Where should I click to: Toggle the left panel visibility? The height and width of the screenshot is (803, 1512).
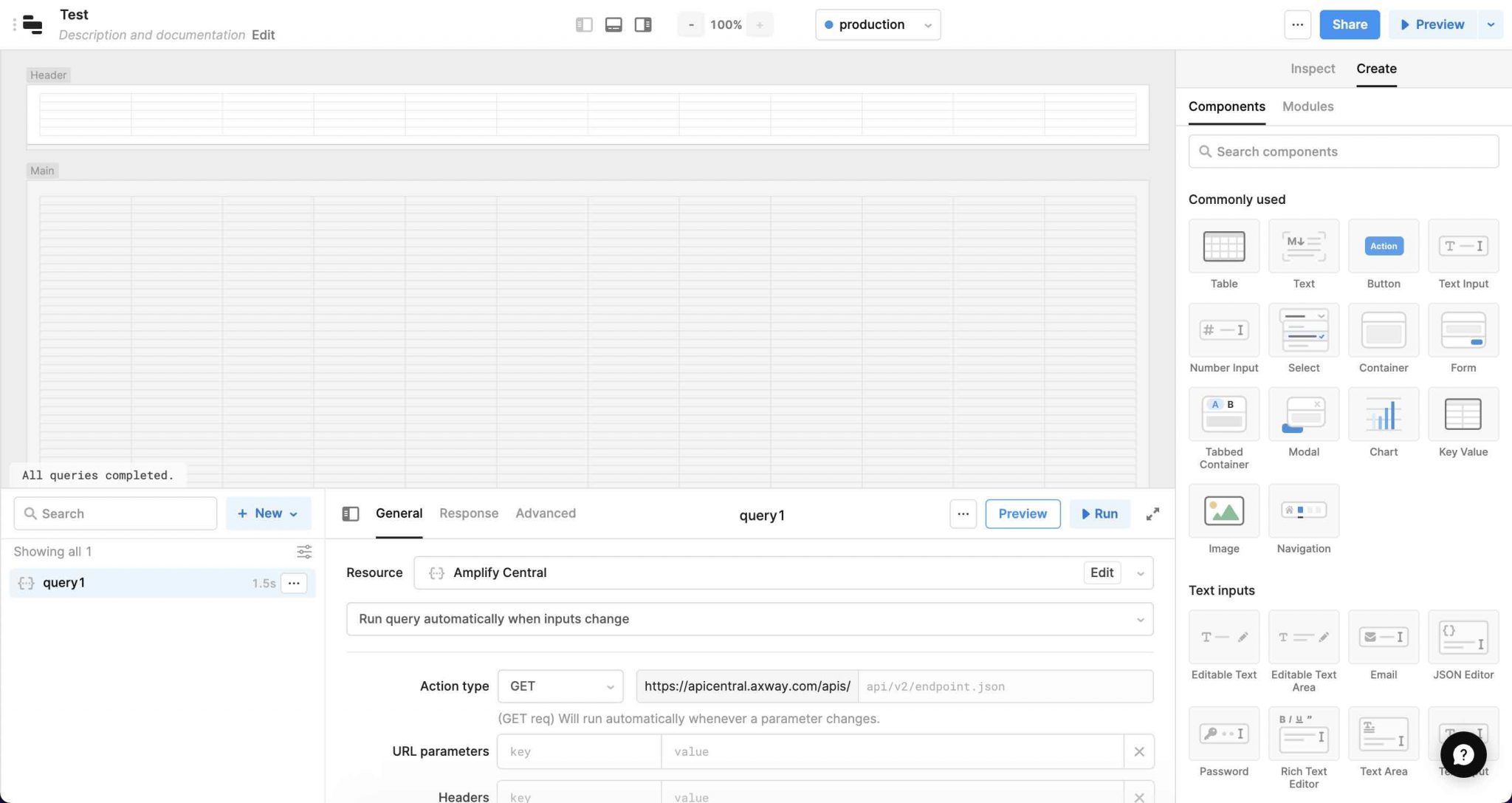[x=583, y=24]
